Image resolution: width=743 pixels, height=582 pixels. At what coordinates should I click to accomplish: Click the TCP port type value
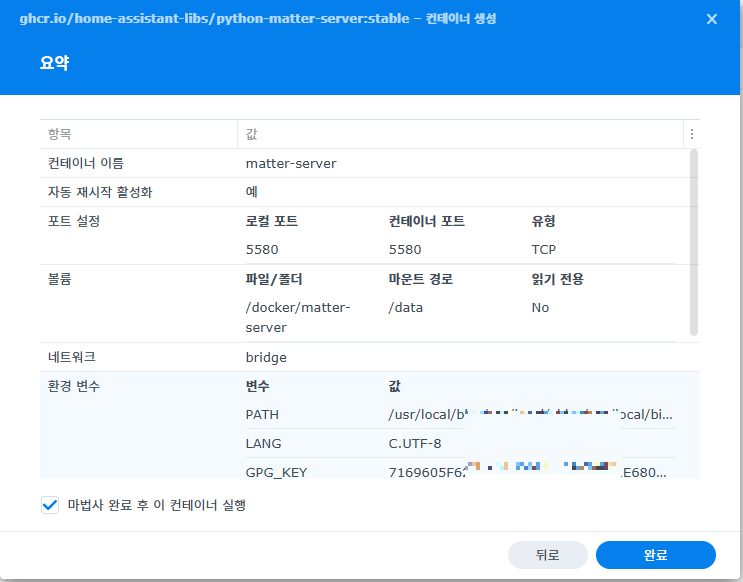544,249
